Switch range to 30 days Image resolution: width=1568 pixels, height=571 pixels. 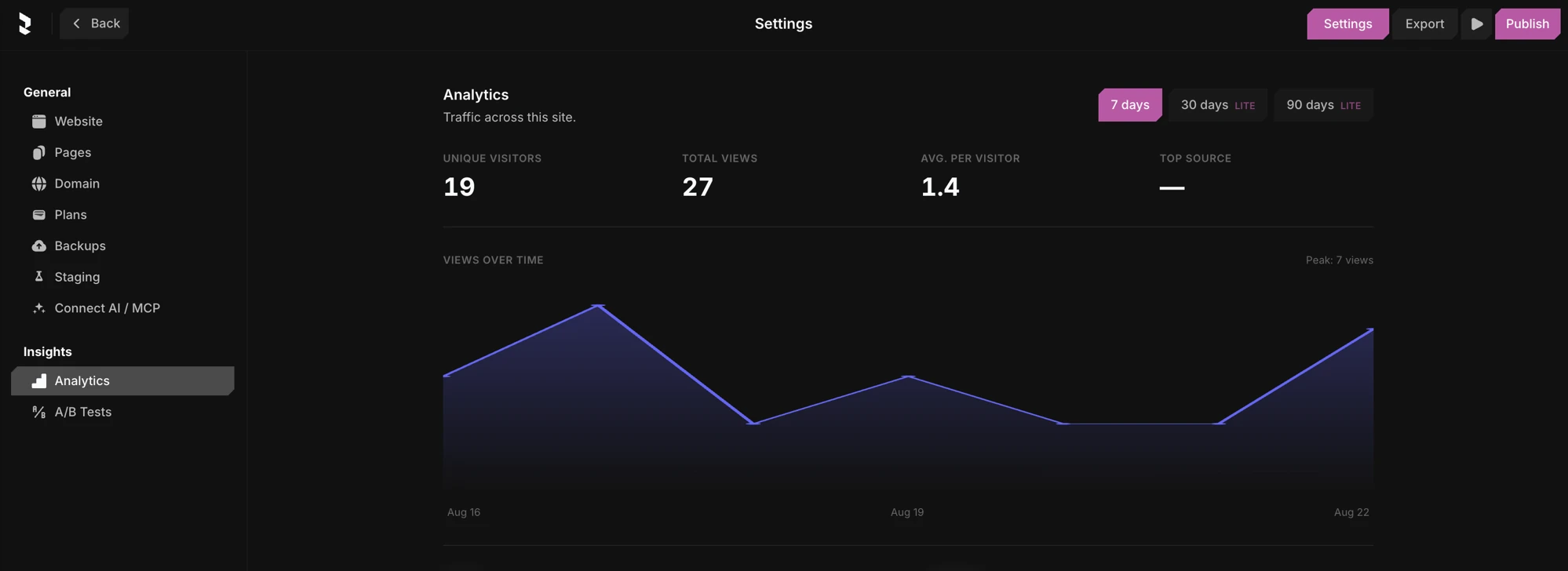tap(1217, 105)
